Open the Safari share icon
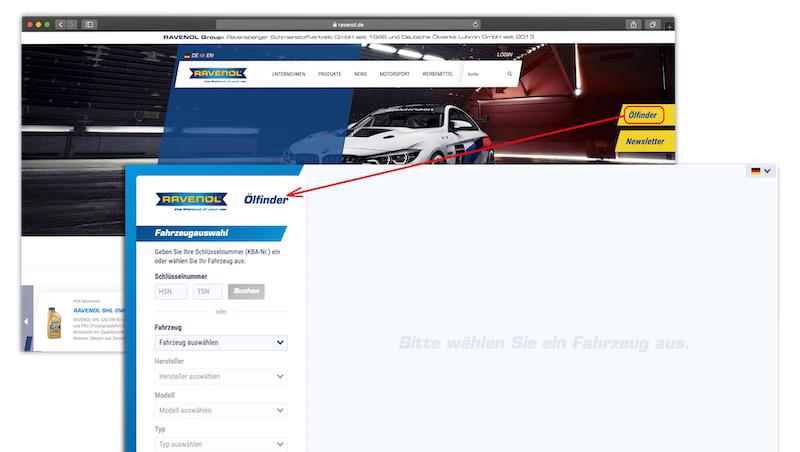Image resolution: width=800 pixels, height=452 pixels. click(633, 24)
